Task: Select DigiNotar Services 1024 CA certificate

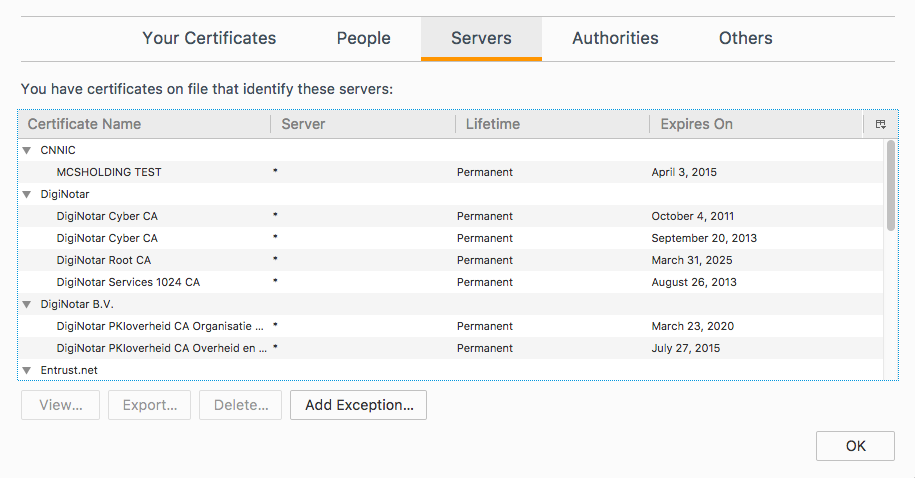Action: click(450, 282)
